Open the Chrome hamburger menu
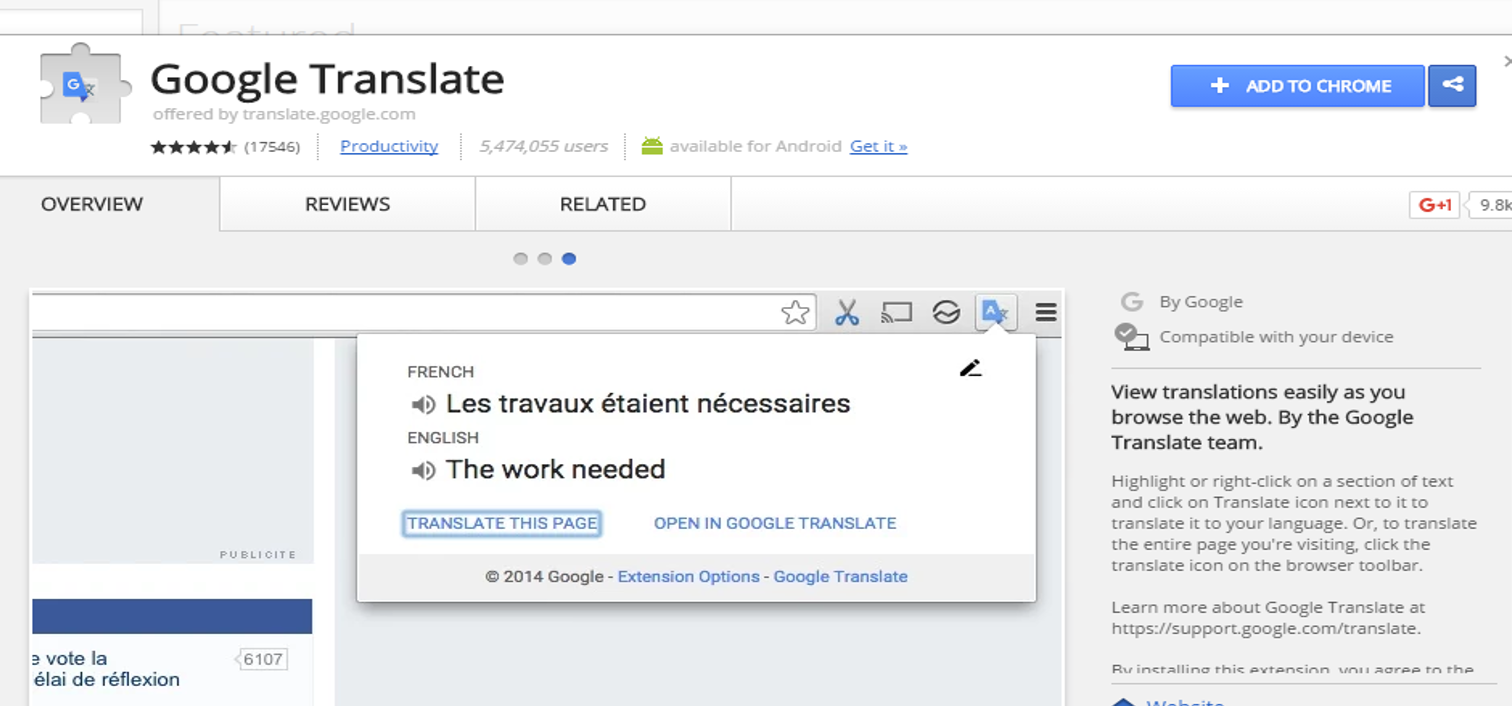The height and width of the screenshot is (706, 1512). point(1046,313)
